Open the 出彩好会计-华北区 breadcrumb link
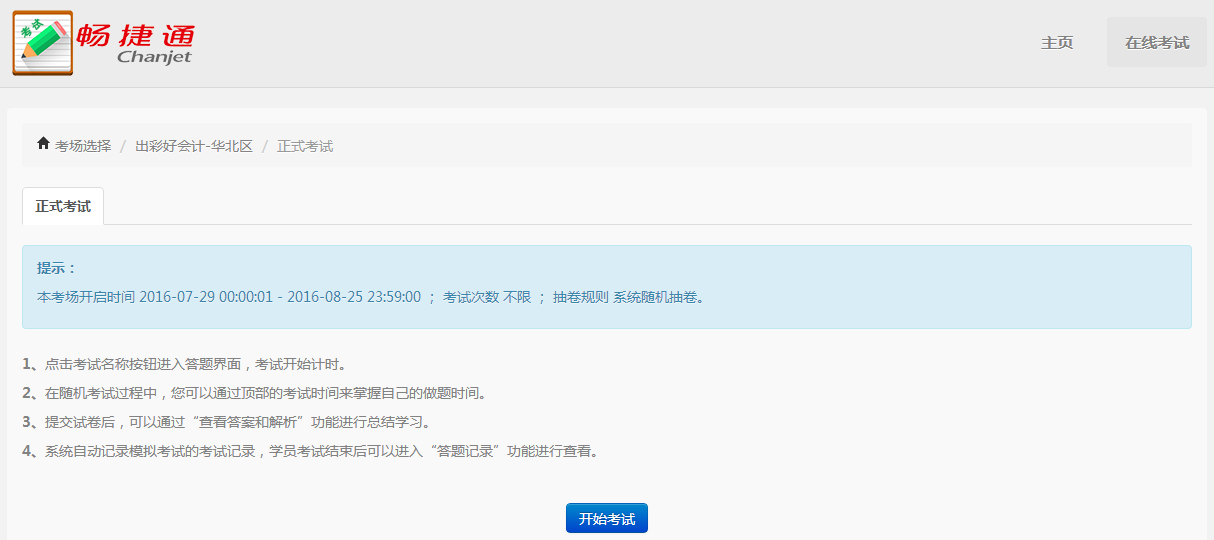 tap(194, 146)
